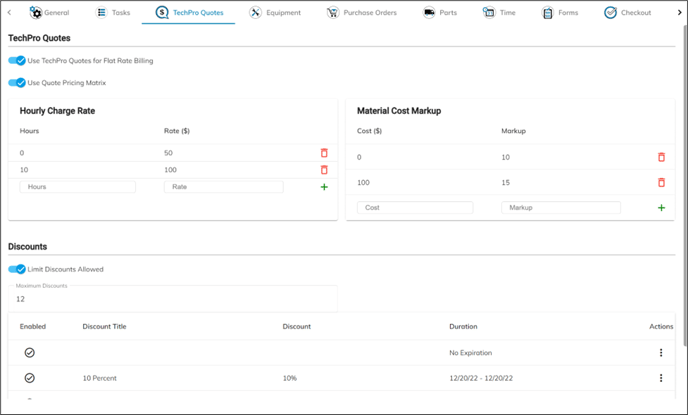The width and height of the screenshot is (688, 415).
Task: Click the Tasks list icon
Action: [101, 13]
